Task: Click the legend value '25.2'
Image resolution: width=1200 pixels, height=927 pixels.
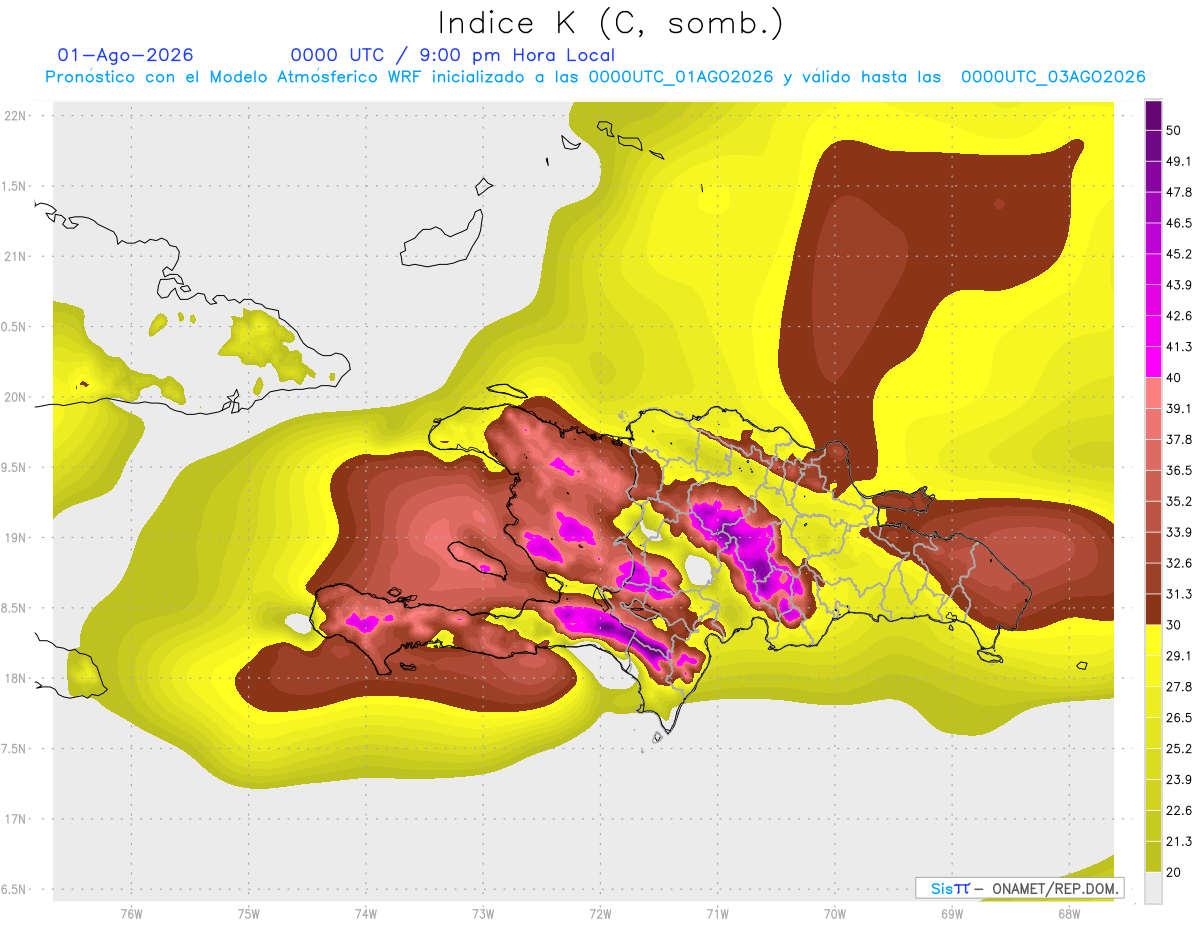Action: [1179, 749]
